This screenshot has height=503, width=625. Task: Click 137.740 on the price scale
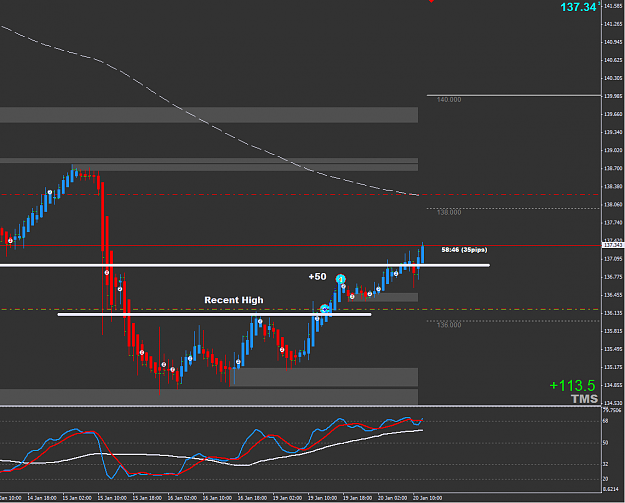click(613, 223)
